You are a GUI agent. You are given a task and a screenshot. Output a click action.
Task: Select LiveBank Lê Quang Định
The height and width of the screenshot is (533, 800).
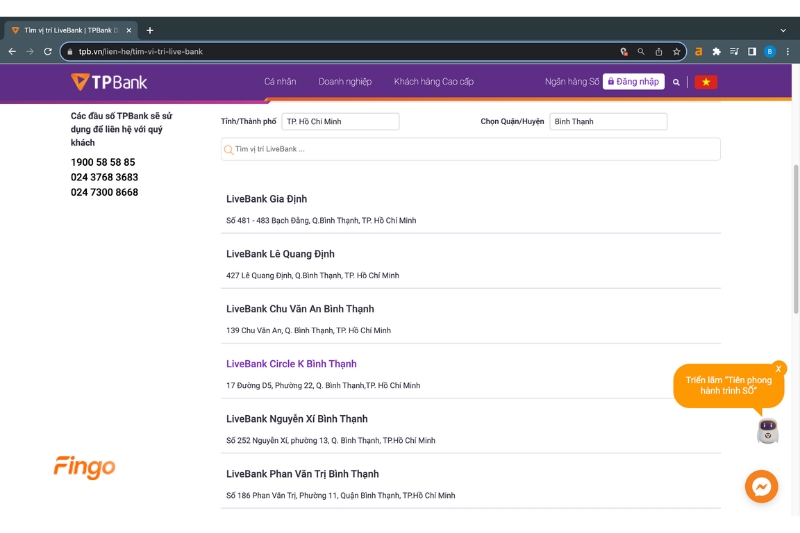point(280,254)
